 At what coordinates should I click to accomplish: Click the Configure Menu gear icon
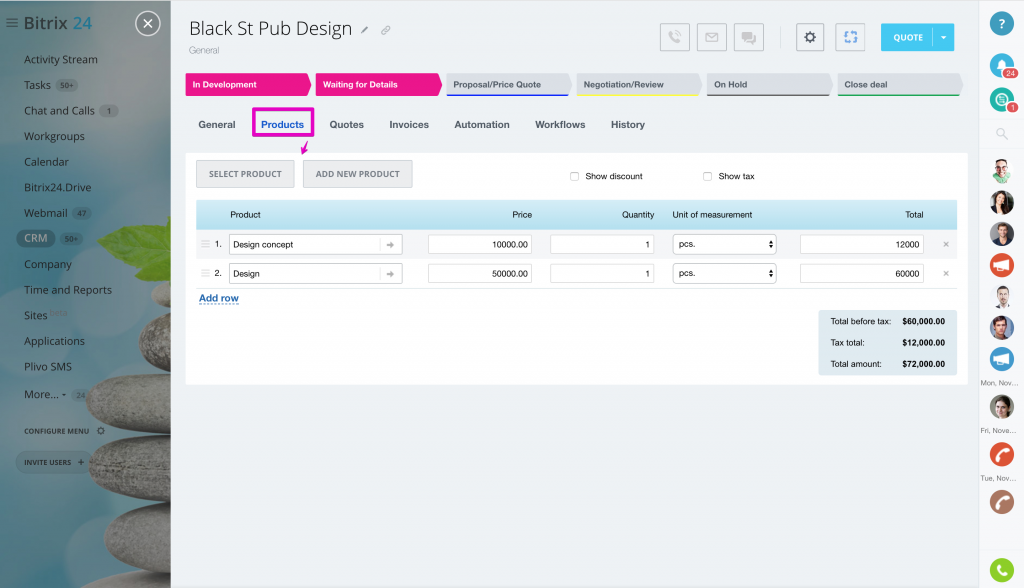(x=101, y=431)
